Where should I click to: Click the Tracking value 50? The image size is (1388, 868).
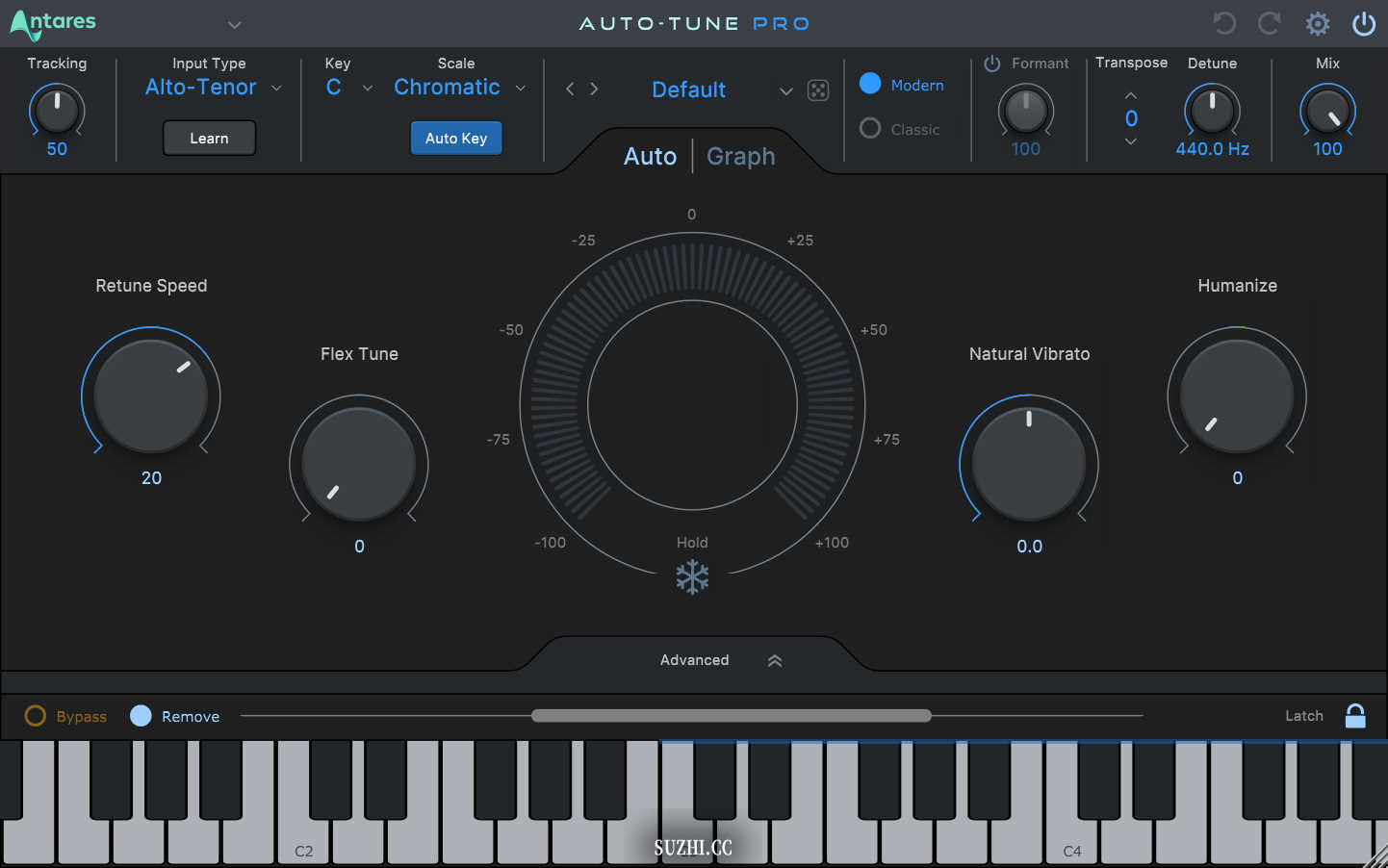57,149
